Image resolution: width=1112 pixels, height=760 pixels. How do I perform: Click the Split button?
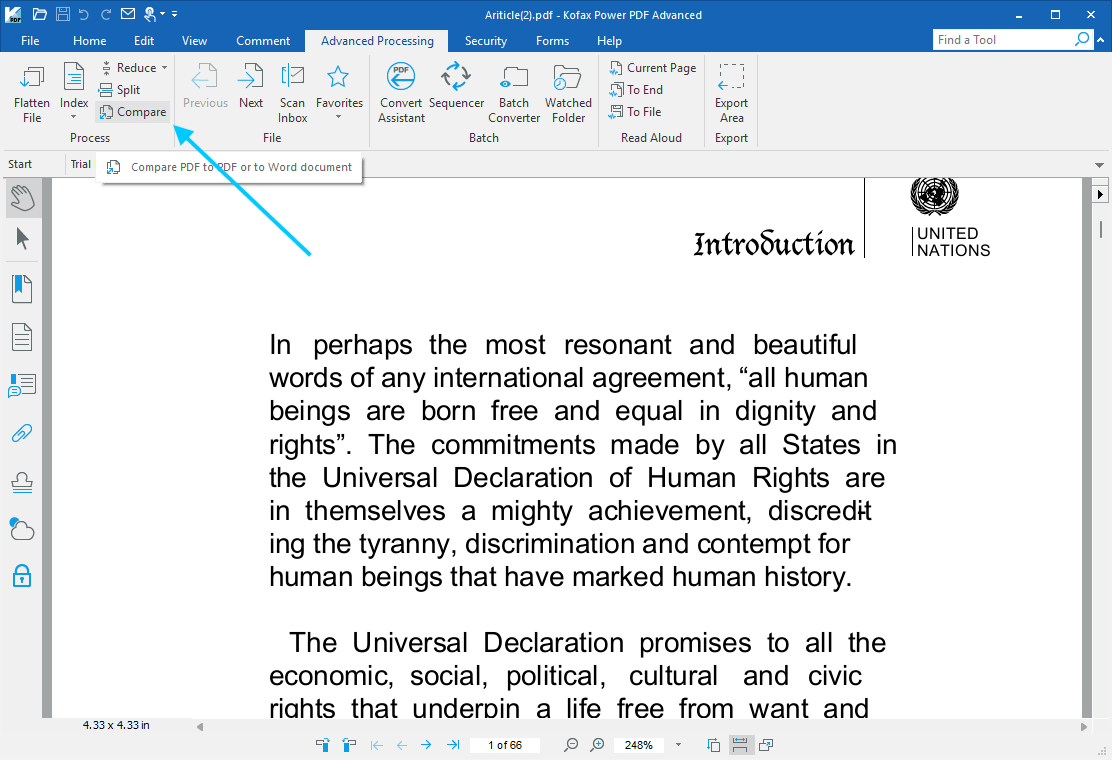(127, 89)
